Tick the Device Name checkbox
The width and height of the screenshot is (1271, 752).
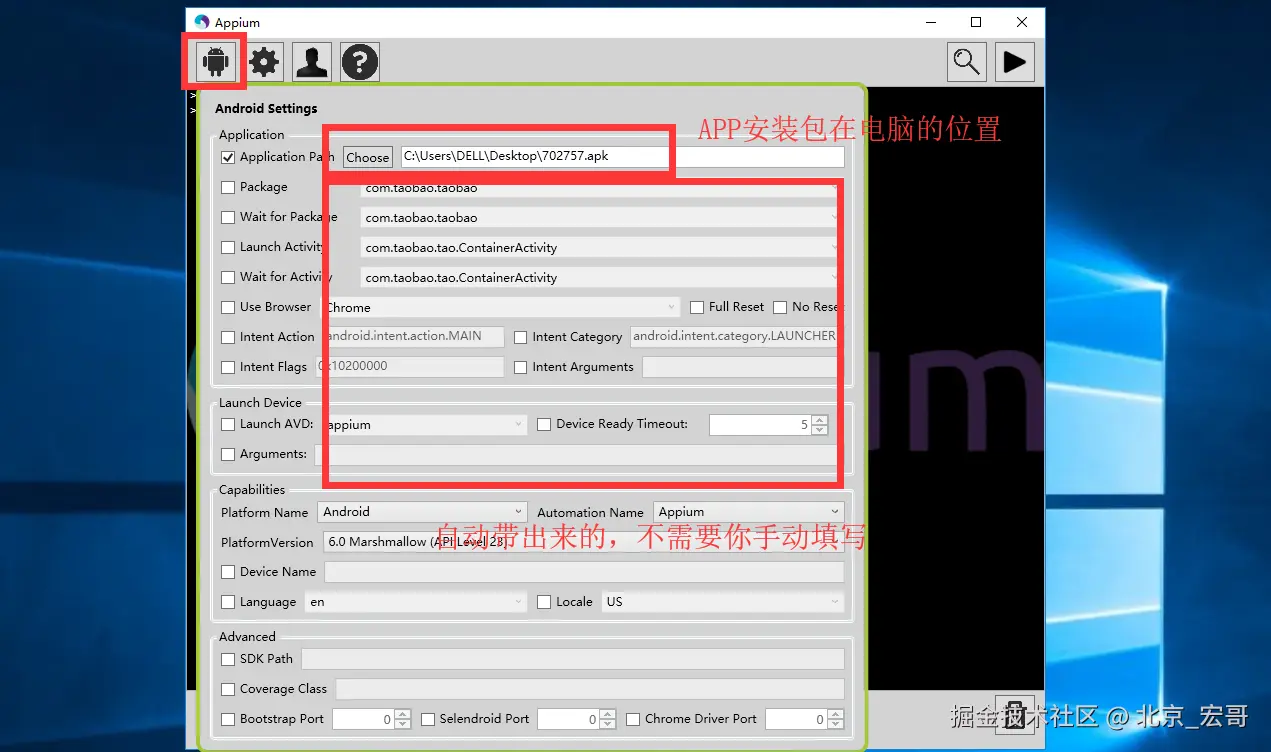[x=228, y=572]
